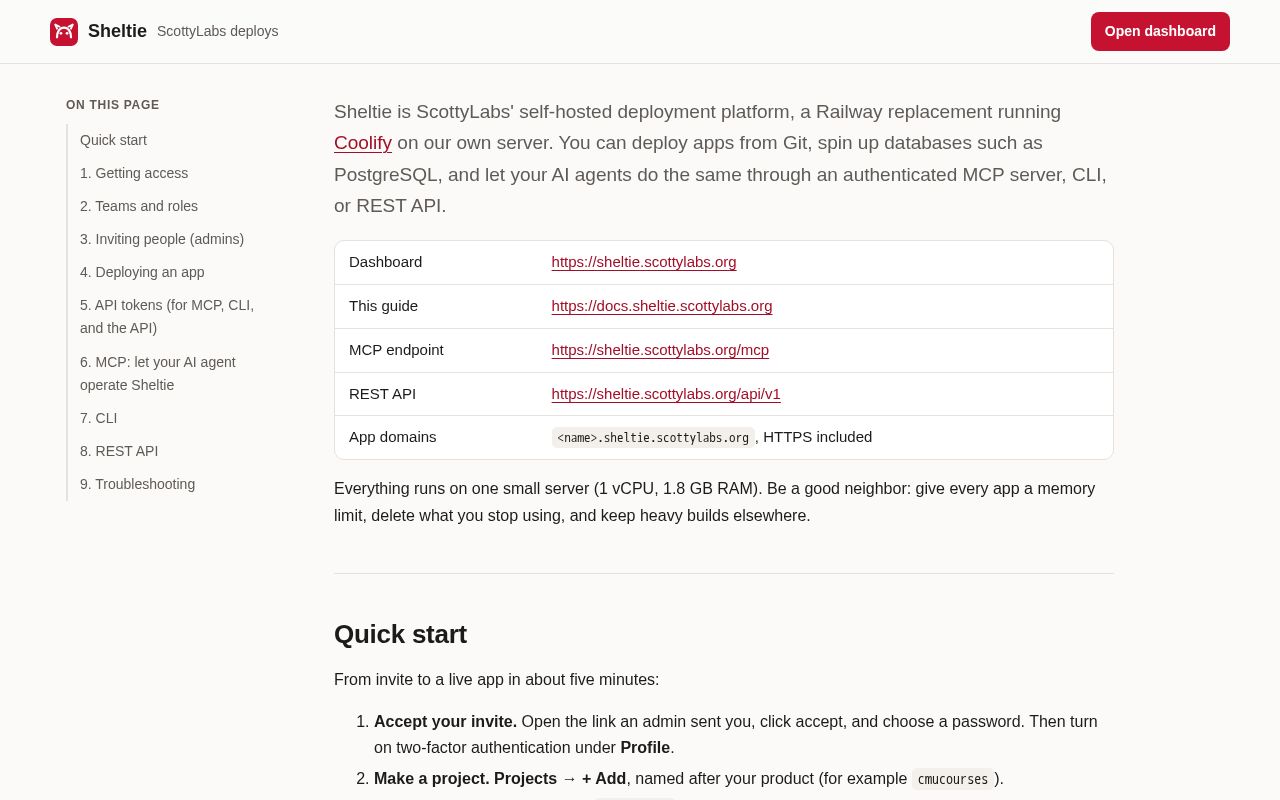Click the Sheltie dog logo icon
The image size is (1280, 800).
(64, 32)
